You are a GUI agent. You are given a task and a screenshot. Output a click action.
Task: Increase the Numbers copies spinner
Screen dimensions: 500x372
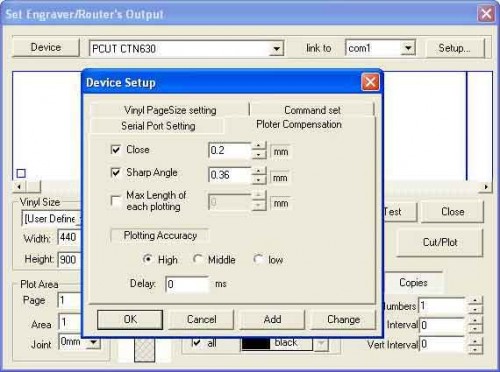pyautogui.click(x=475, y=301)
